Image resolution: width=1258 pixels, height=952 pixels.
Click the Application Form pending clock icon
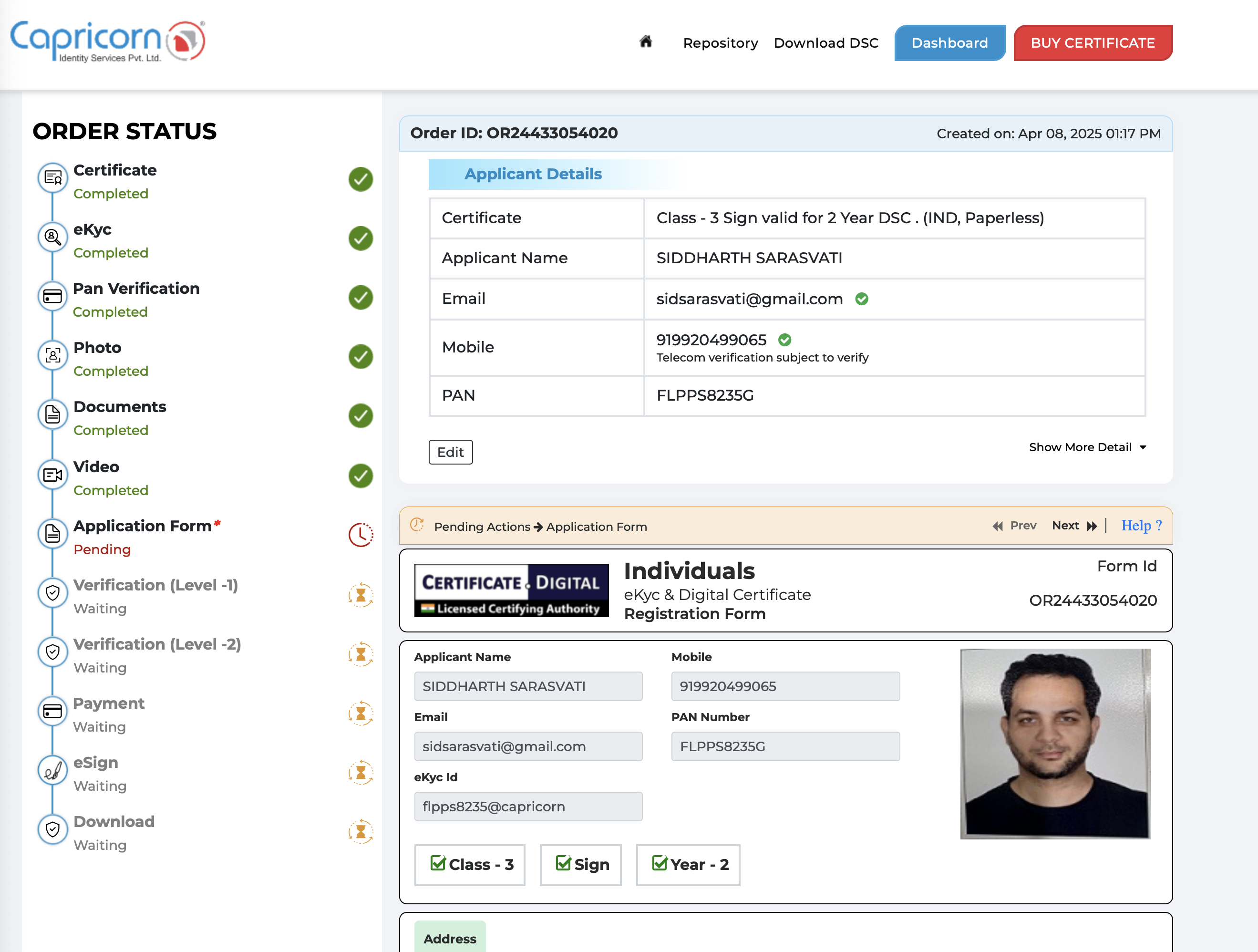pyautogui.click(x=361, y=535)
